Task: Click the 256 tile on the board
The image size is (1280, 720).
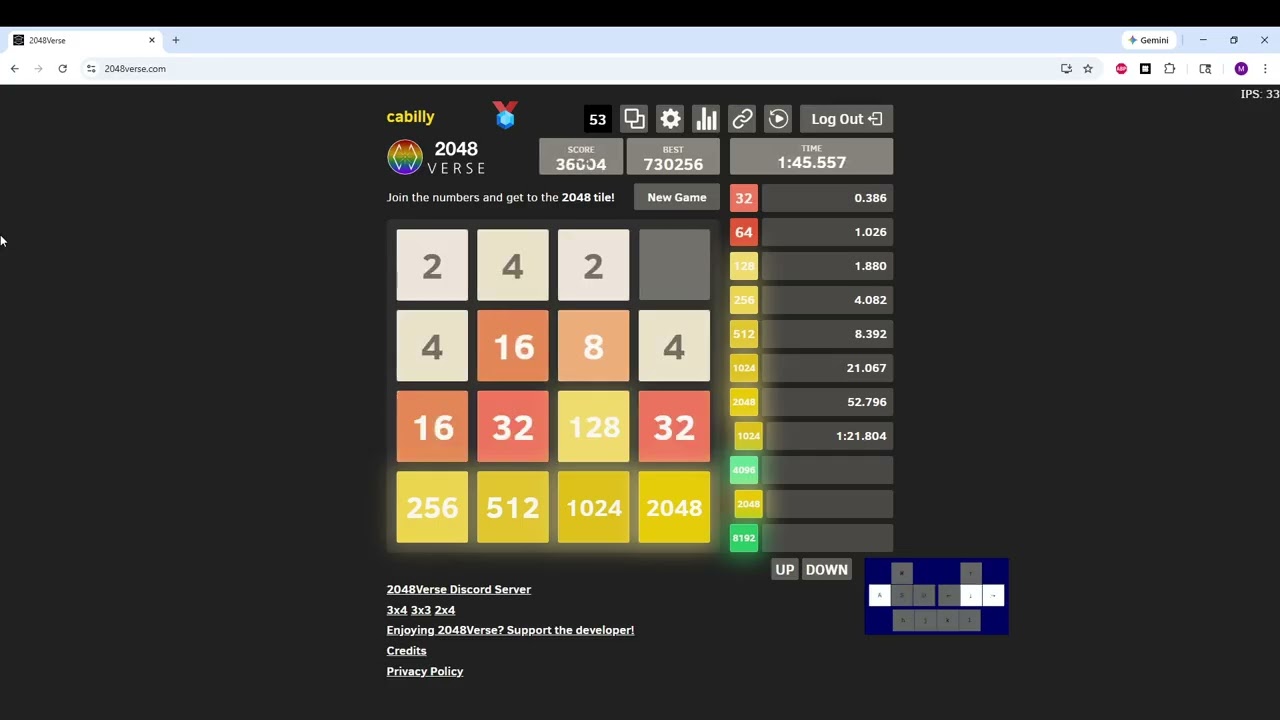Action: [432, 508]
